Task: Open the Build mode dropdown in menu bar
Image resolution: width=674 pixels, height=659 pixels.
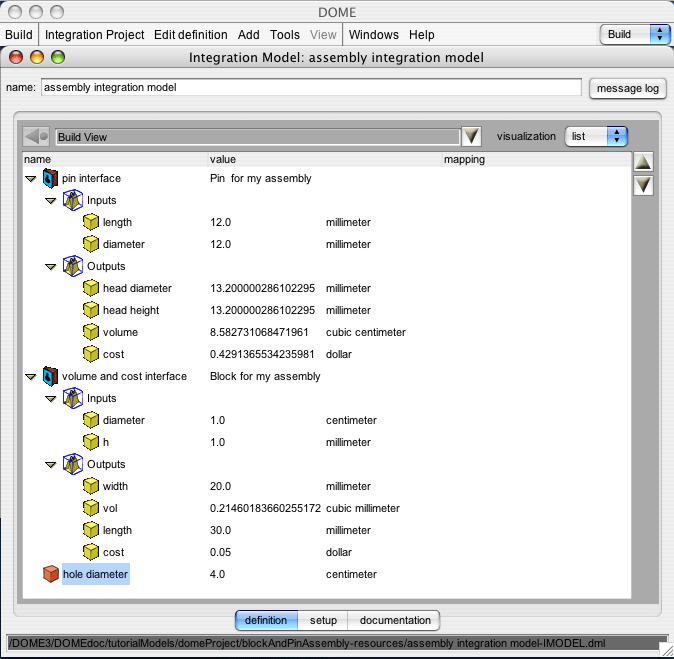Action: pos(635,34)
